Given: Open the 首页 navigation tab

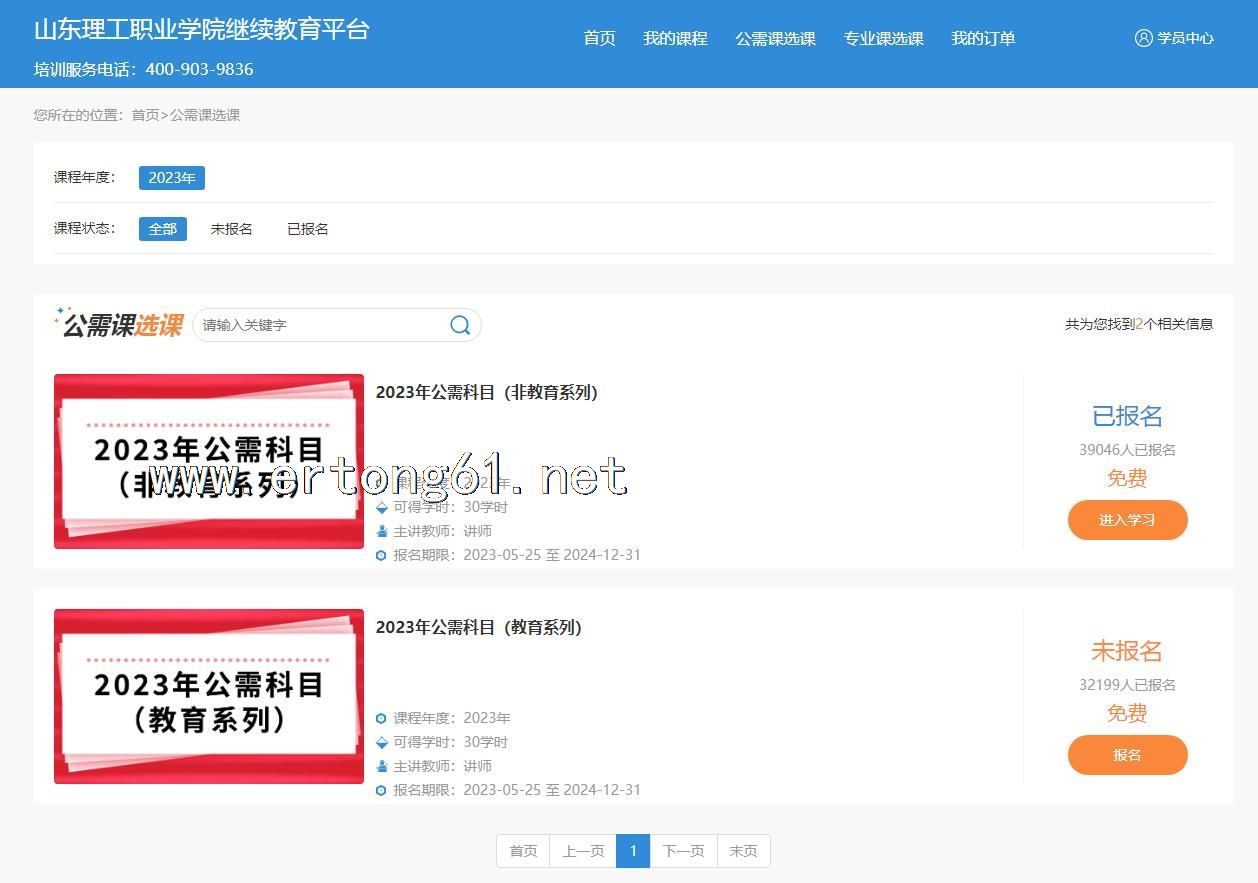Looking at the screenshot, I should [x=599, y=39].
